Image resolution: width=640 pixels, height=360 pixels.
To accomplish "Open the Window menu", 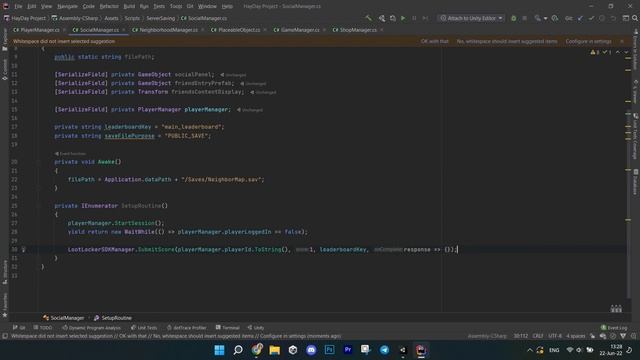I will 207,6.
